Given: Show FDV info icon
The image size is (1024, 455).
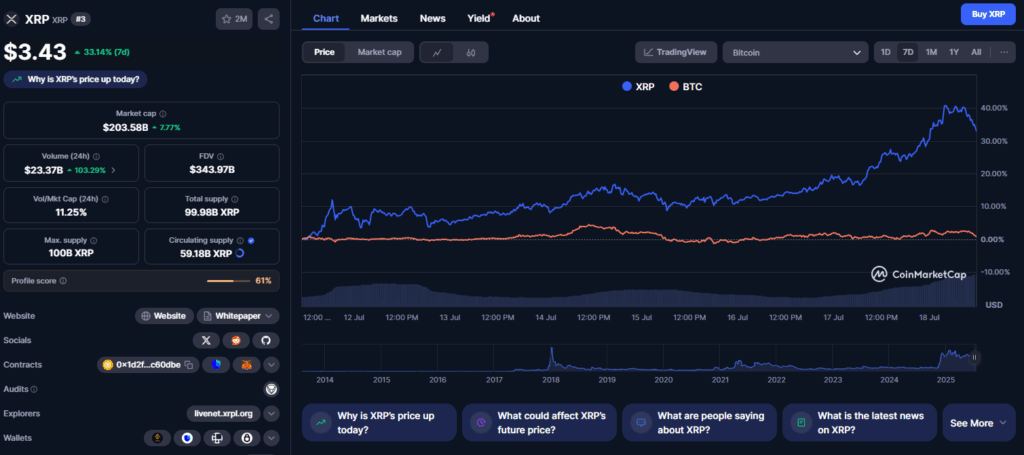Looking at the screenshot, I should 221,157.
